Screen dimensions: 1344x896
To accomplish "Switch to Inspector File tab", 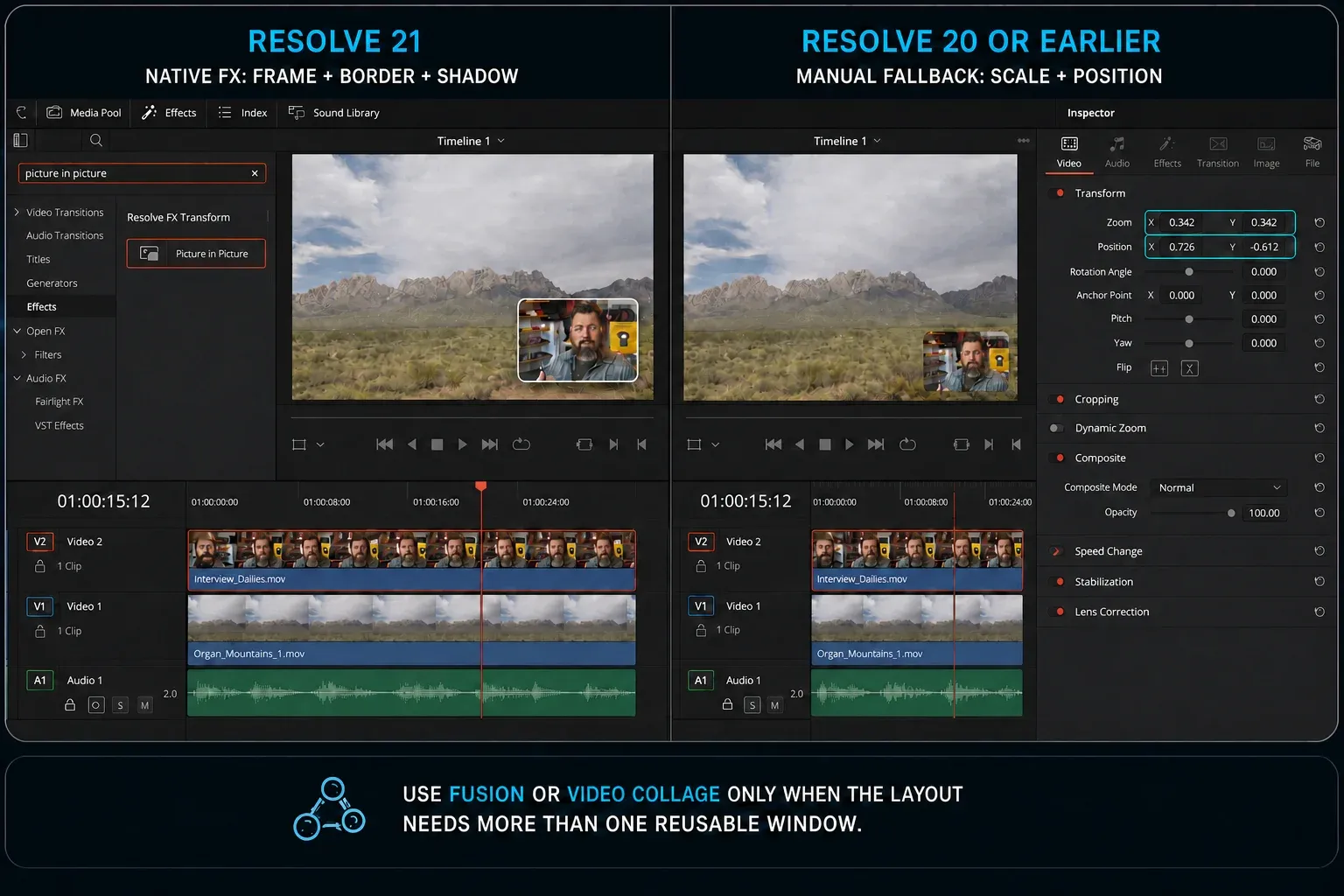I will [1312, 151].
